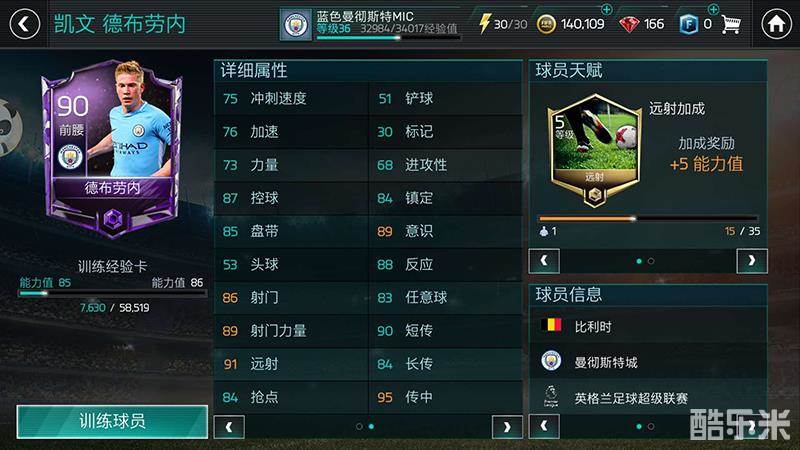800x450 pixels.
Task: Tap the talent progress bar showing 15/35
Action: tap(648, 218)
